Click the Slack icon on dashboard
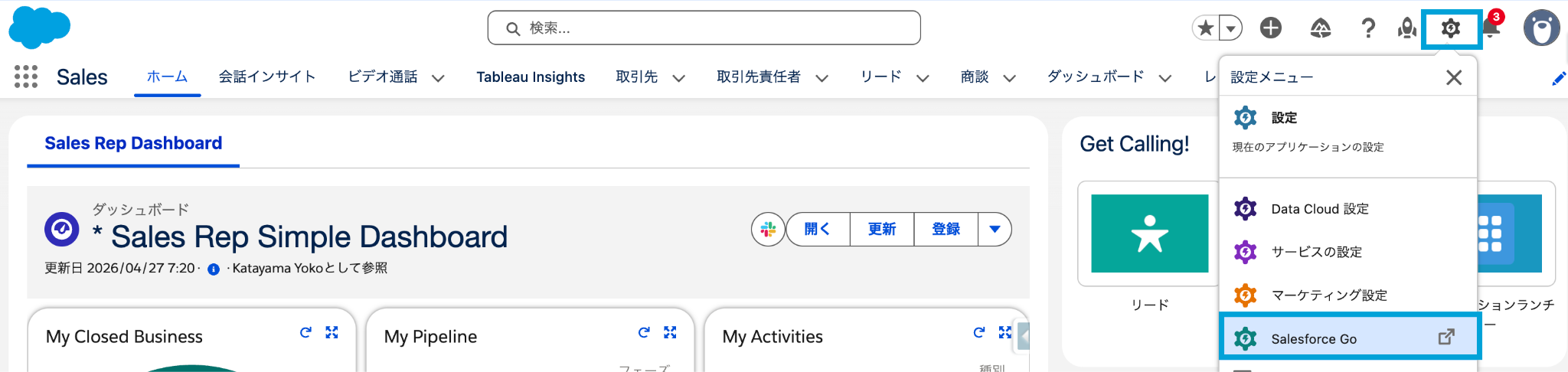 (x=768, y=229)
